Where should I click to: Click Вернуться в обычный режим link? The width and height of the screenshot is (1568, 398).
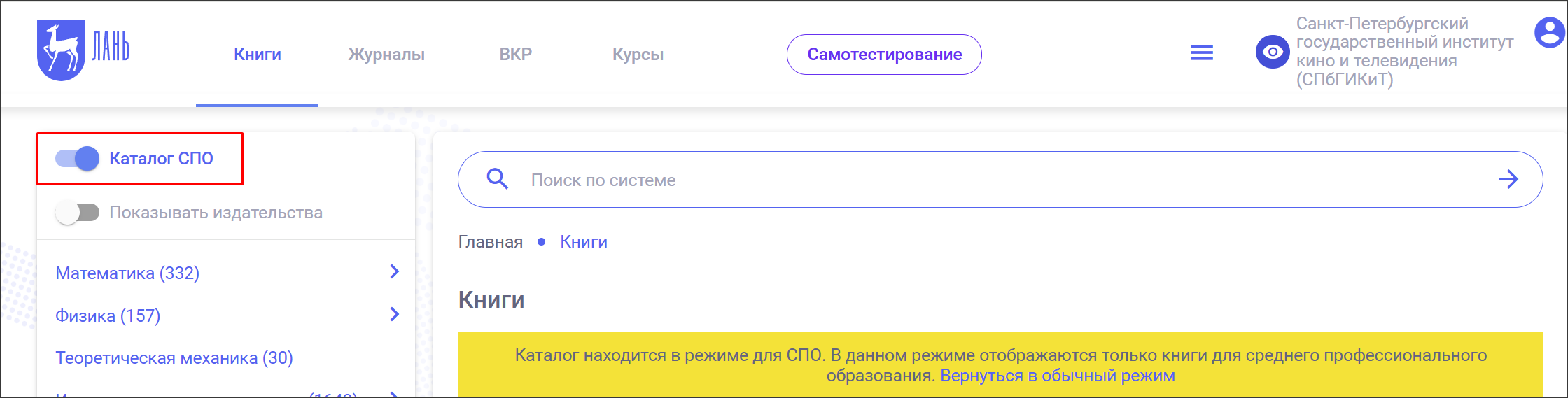point(1057,376)
